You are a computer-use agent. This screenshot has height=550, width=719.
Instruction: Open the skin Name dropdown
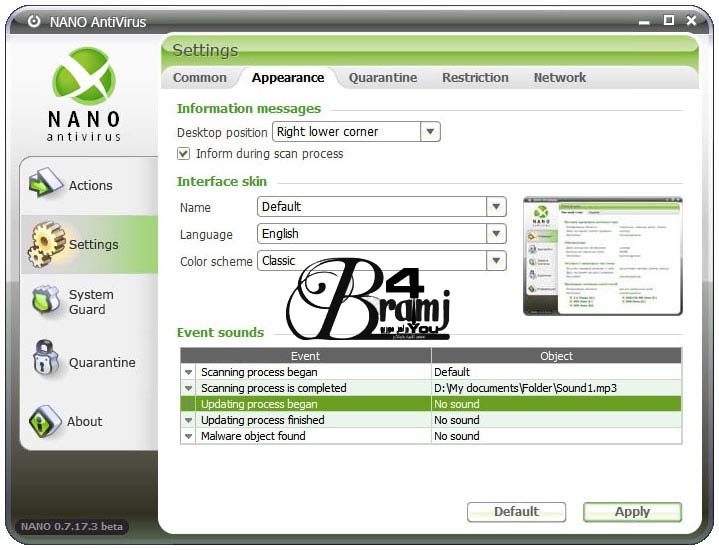(496, 206)
